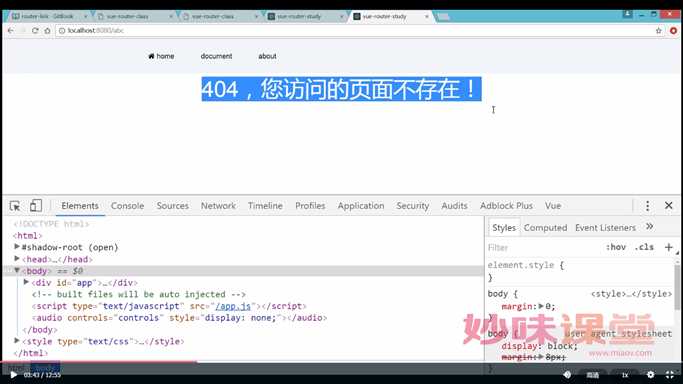Open the Audits tab

click(x=454, y=206)
